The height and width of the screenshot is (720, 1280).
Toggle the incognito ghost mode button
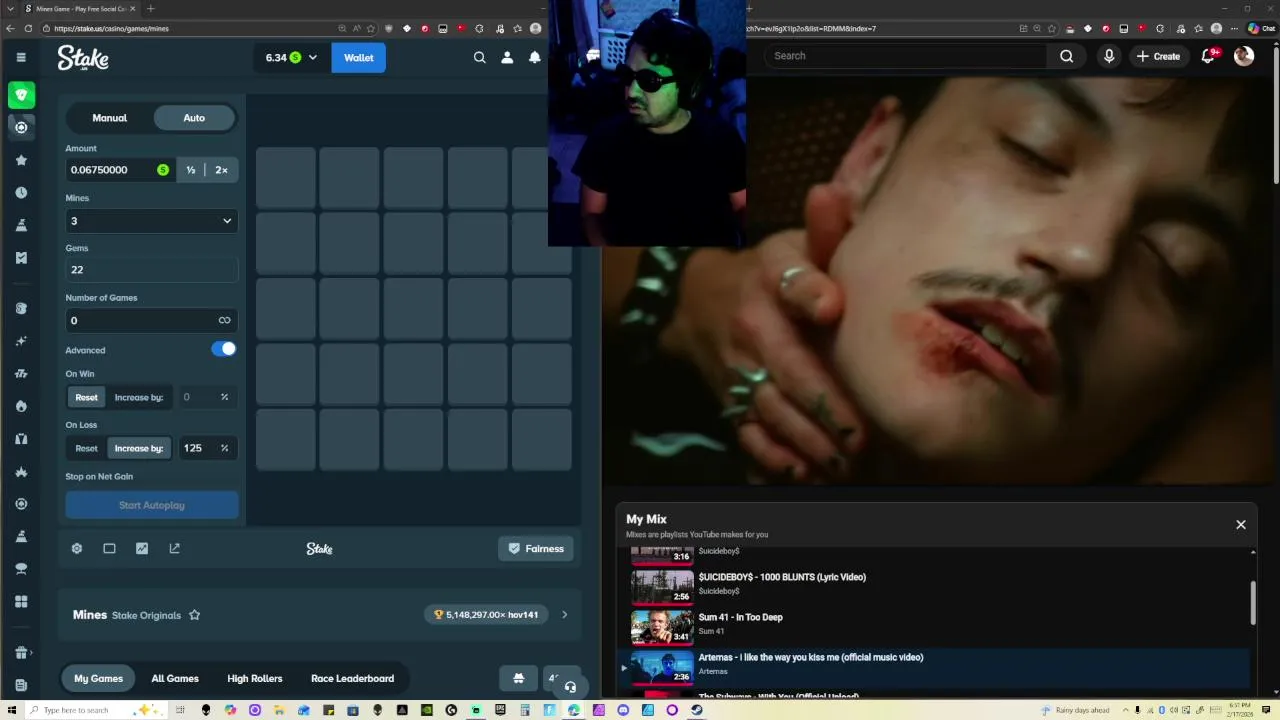(x=518, y=678)
